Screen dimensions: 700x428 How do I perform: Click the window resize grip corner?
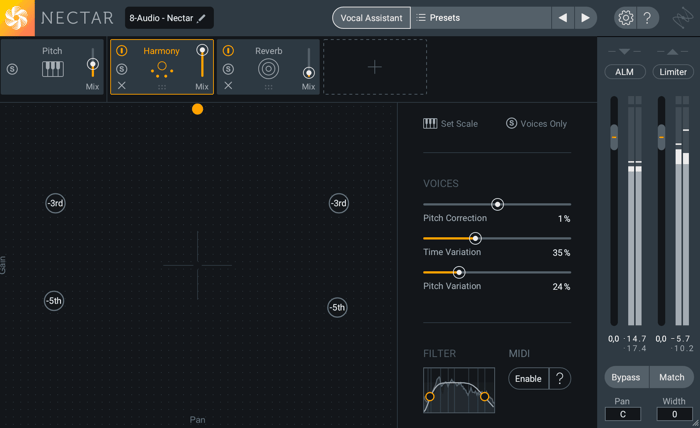(x=696, y=424)
